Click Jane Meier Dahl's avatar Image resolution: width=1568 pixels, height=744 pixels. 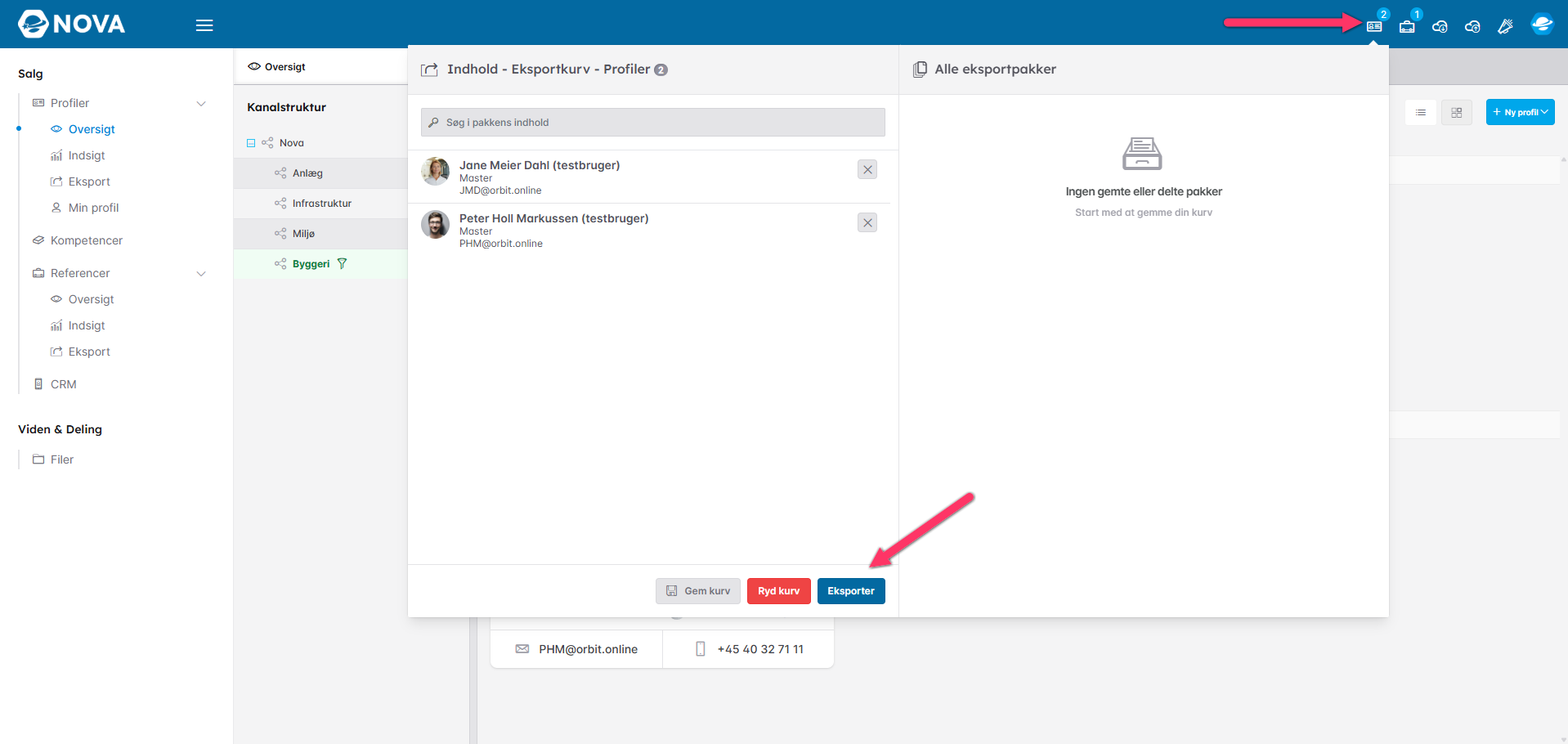point(435,172)
